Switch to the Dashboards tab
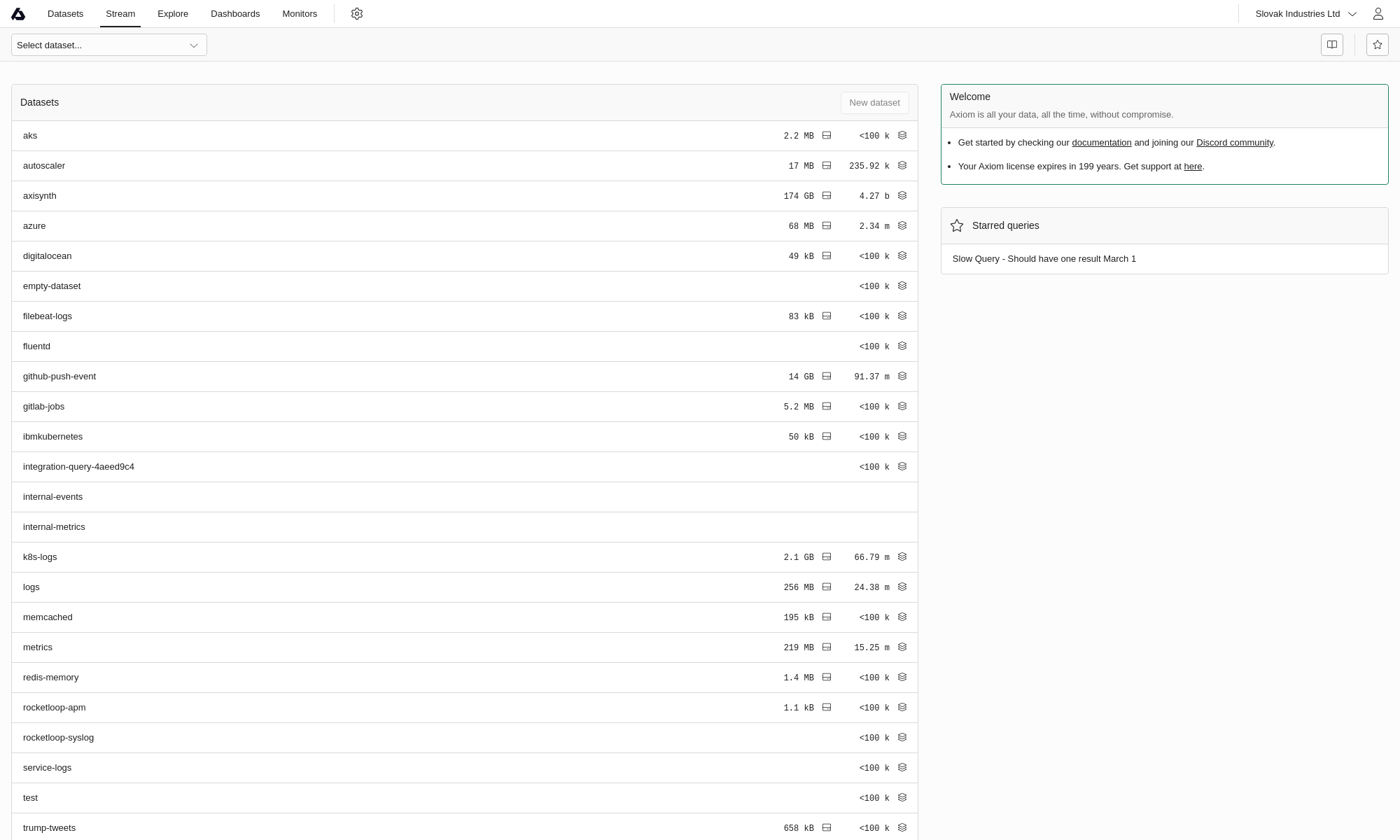The image size is (1400, 840). 235,14
